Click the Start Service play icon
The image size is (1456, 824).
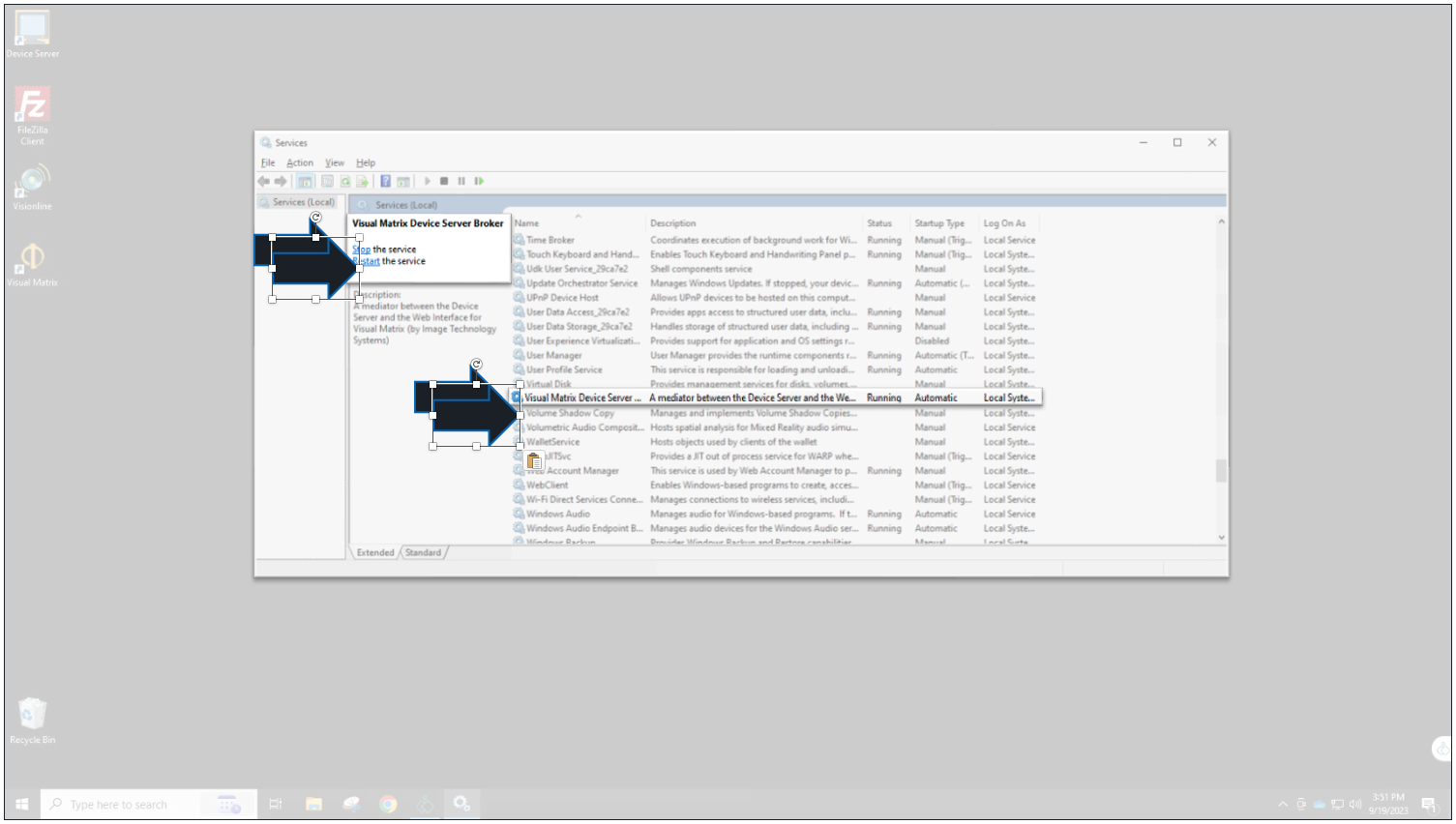pos(428,182)
